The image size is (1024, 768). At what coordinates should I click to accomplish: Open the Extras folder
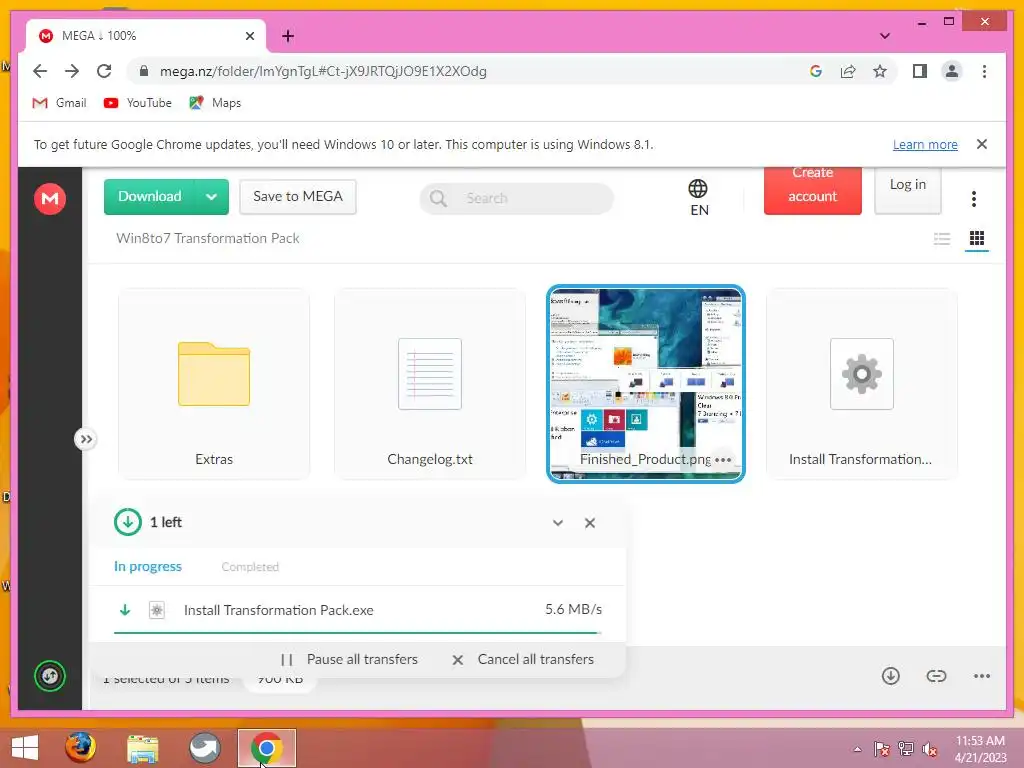tap(214, 384)
